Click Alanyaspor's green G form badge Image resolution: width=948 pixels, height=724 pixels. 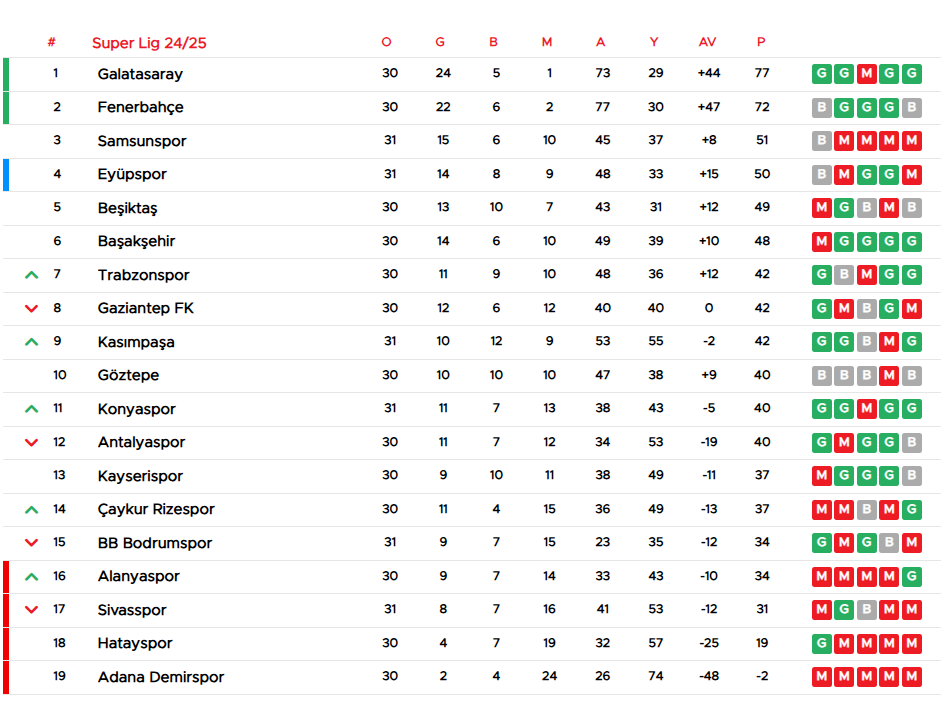(x=911, y=576)
